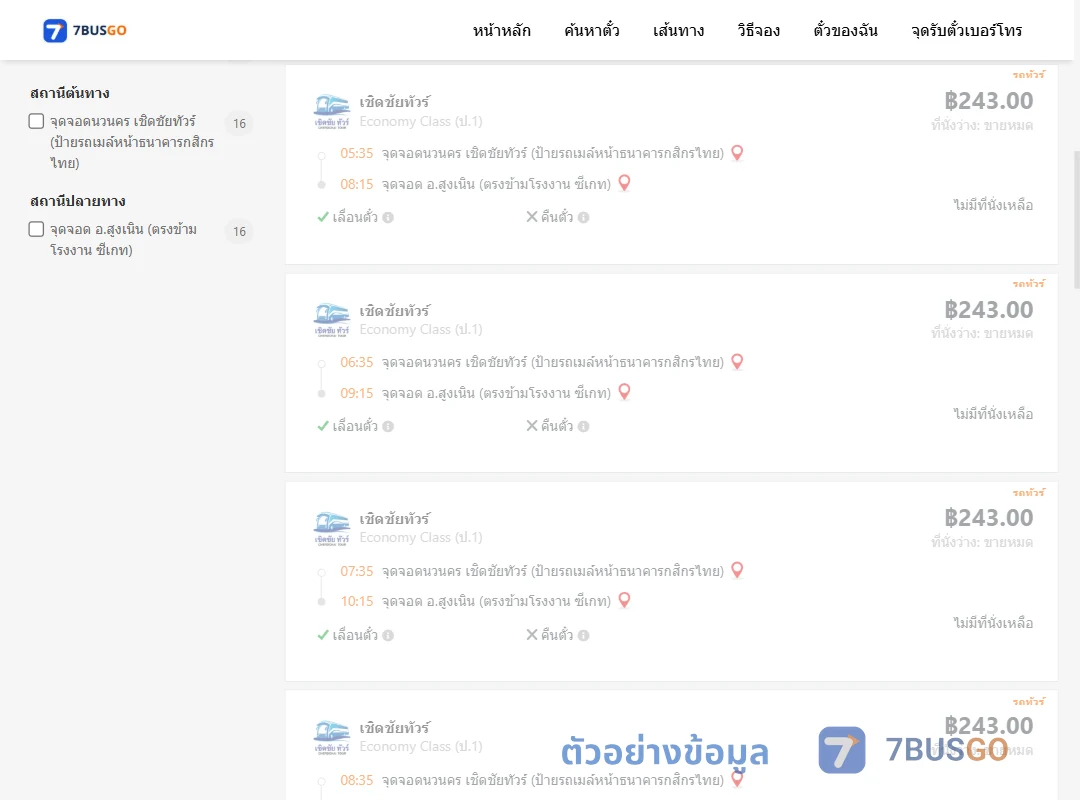Image resolution: width=1080 pixels, height=800 pixels.
Task: Open map pin for 10:15 arrival stop
Action: click(x=624, y=600)
